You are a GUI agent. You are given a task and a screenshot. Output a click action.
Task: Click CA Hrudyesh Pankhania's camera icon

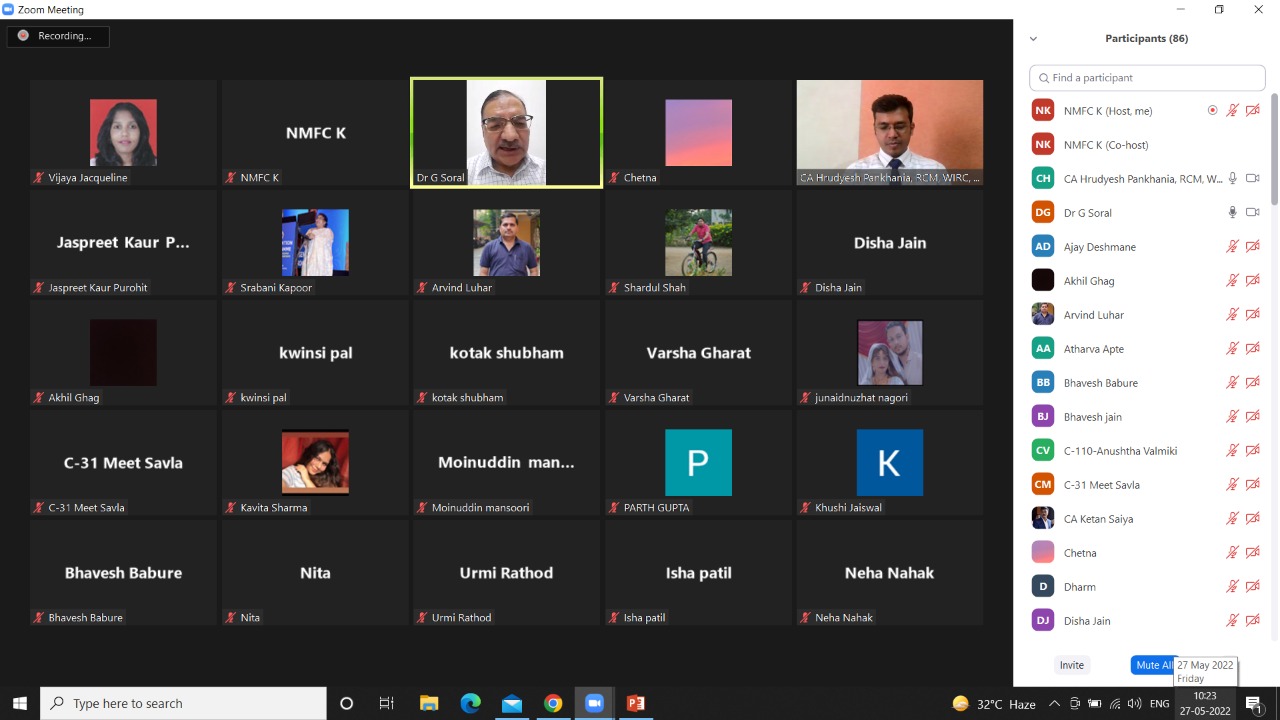pyautogui.click(x=1252, y=179)
